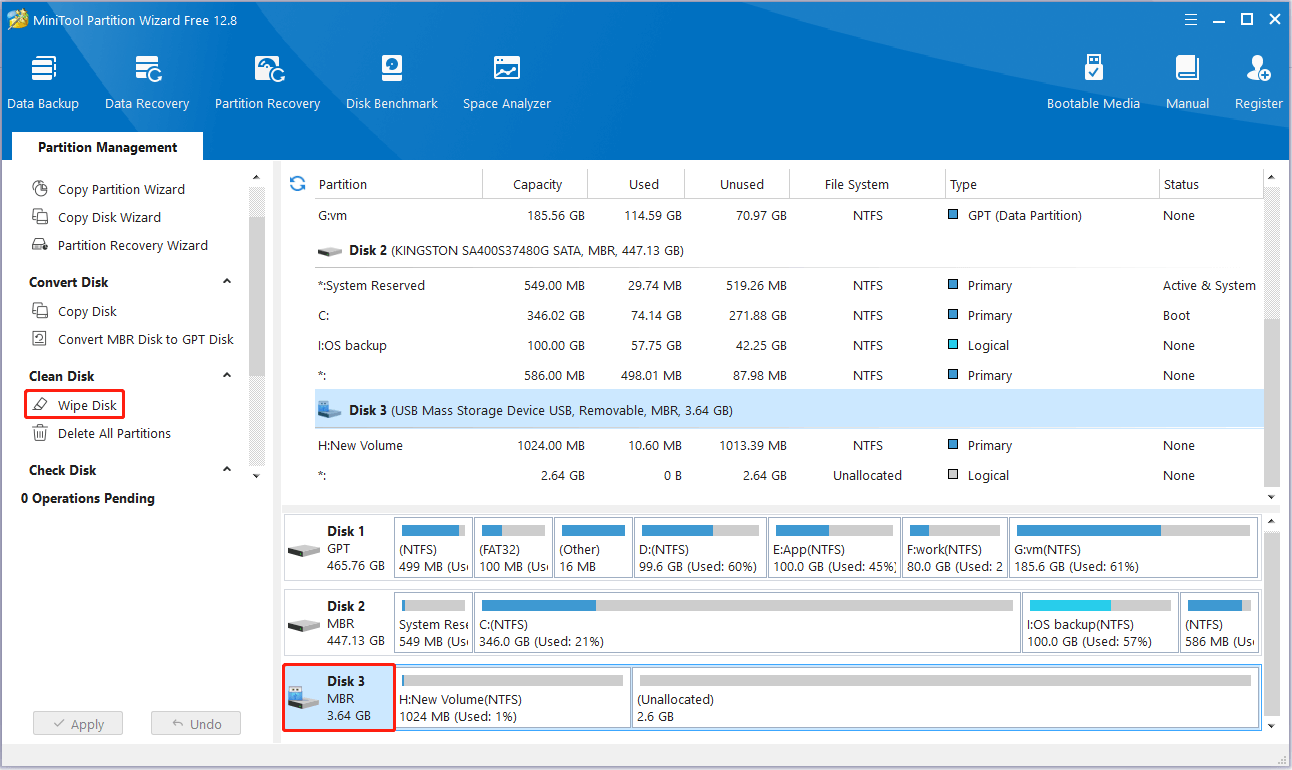The image size is (1292, 770).
Task: Select the I:OS backup partition row
Action: tap(788, 345)
